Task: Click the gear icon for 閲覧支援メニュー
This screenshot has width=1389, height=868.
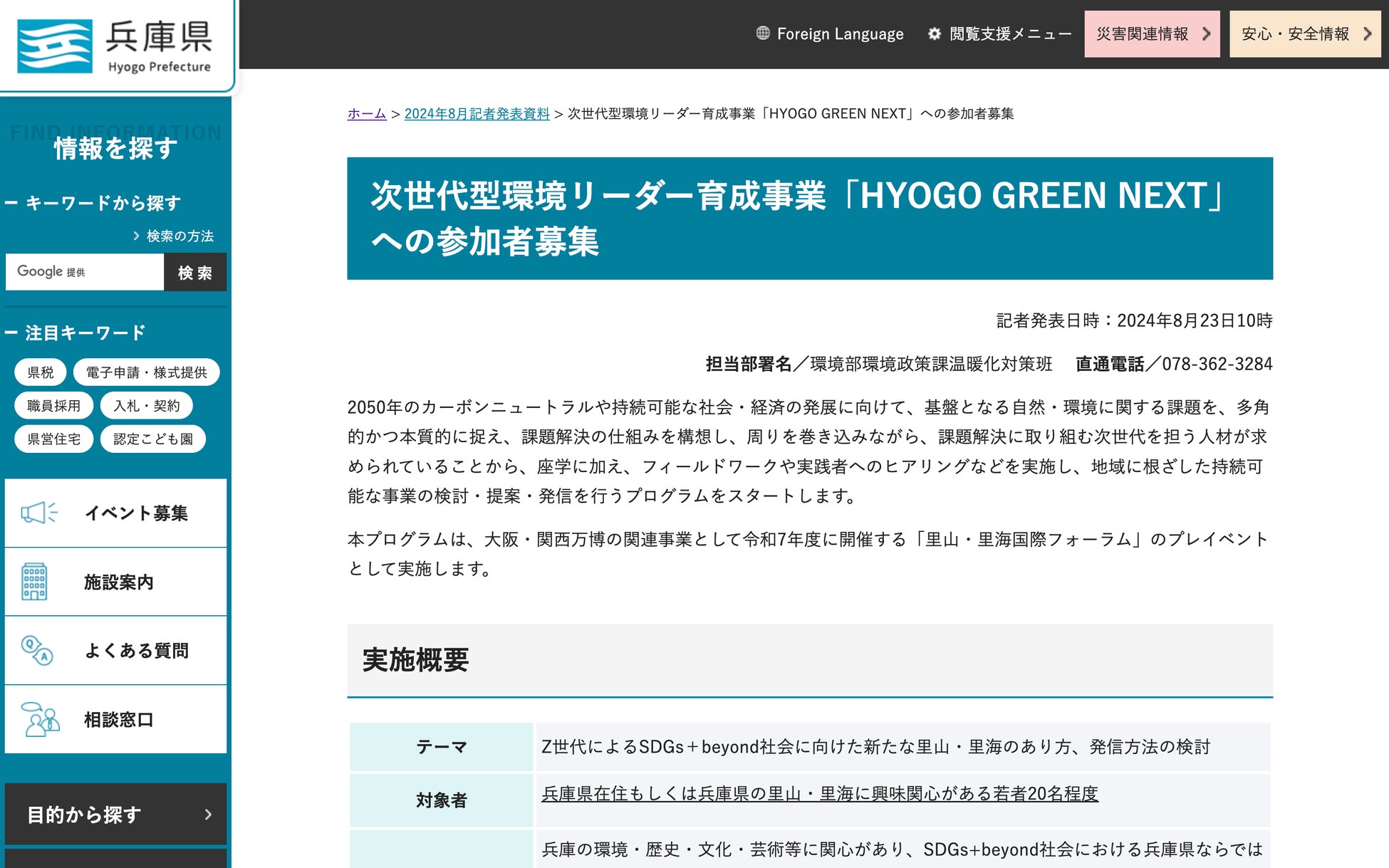Action: [x=935, y=33]
